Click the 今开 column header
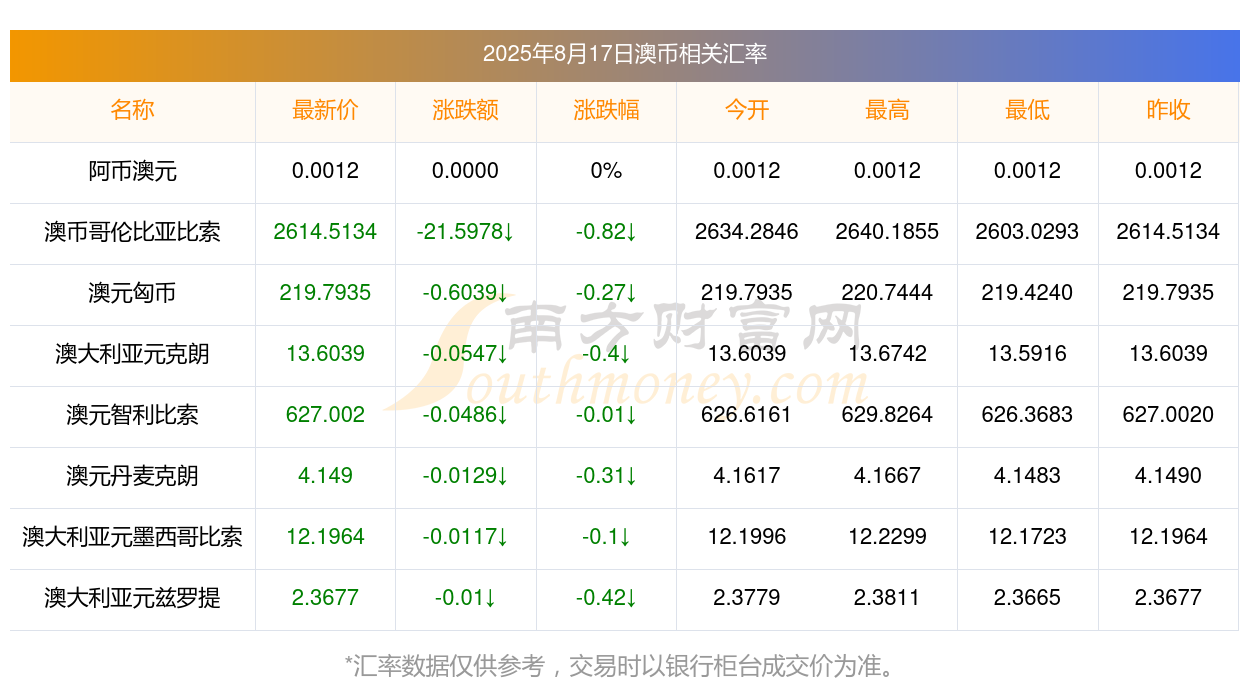 pos(747,110)
